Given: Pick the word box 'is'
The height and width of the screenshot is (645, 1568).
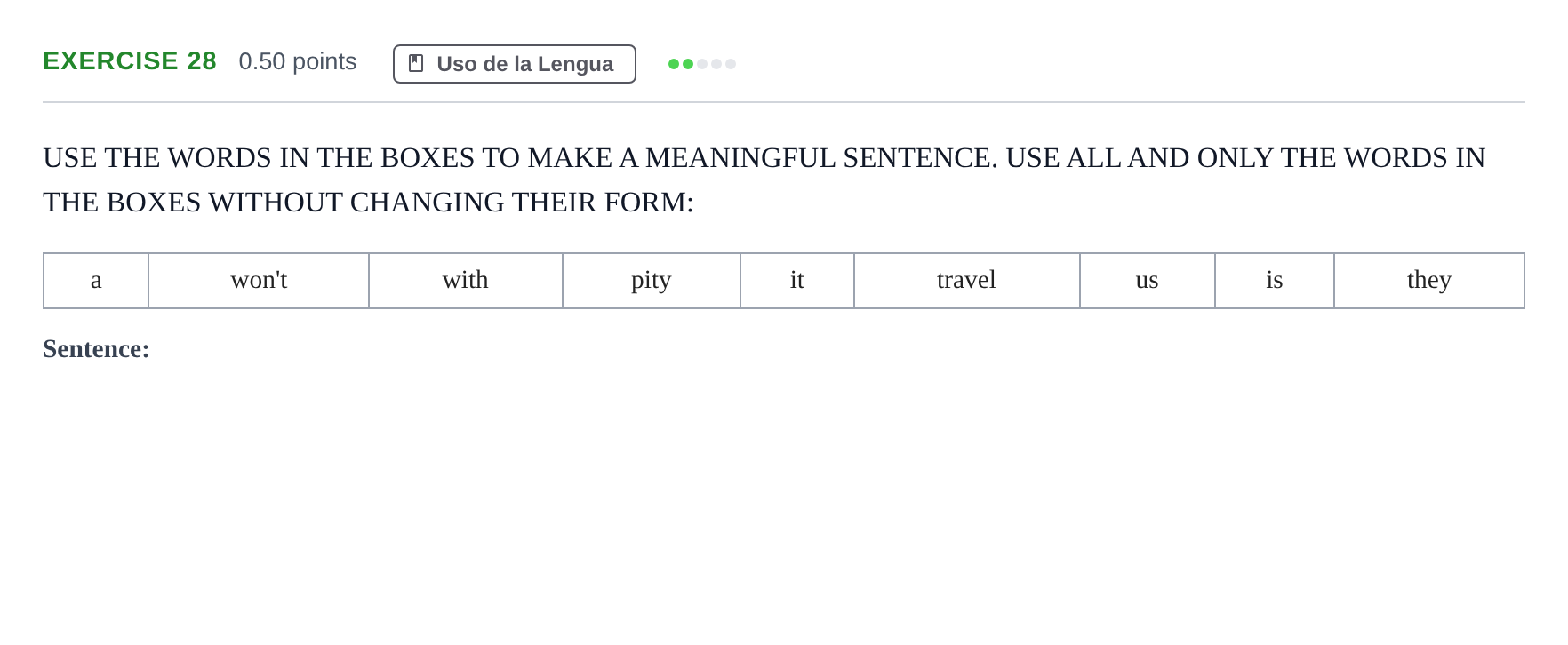Looking at the screenshot, I should [x=1275, y=281].
